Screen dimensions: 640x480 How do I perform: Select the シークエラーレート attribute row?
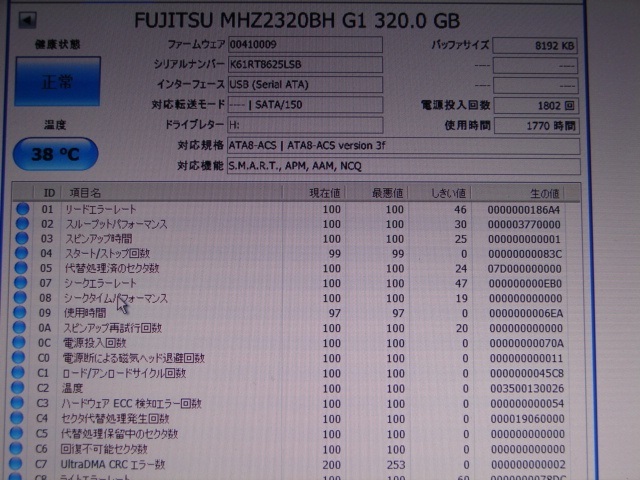pos(296,283)
